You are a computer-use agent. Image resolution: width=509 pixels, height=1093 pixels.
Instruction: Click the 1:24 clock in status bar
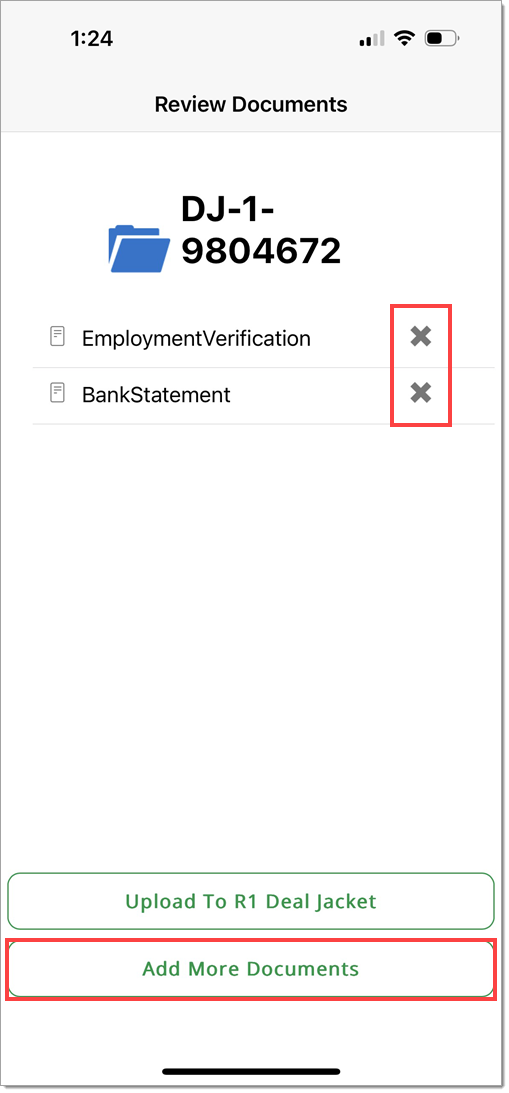point(91,39)
